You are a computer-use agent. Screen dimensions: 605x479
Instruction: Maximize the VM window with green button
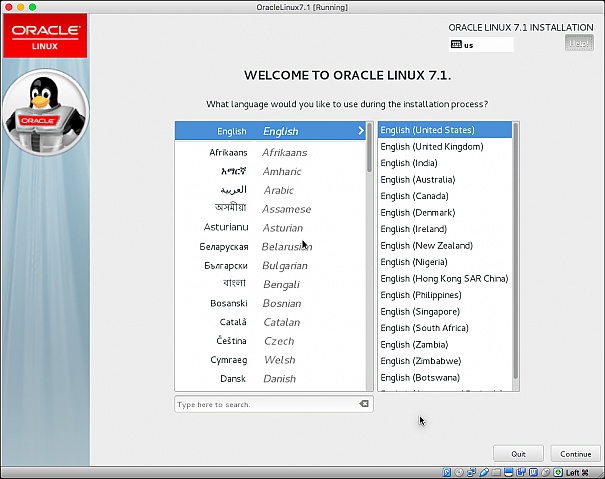tap(33, 7)
